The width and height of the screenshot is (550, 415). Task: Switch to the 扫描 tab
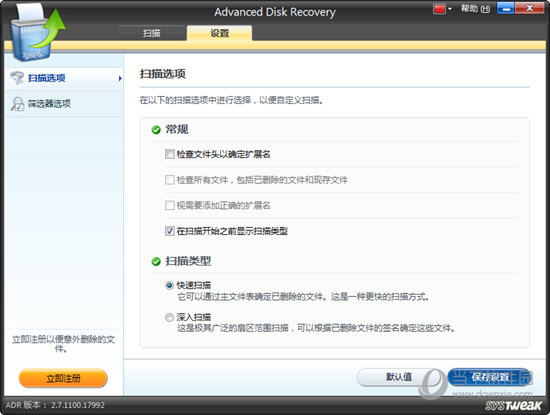[x=152, y=33]
